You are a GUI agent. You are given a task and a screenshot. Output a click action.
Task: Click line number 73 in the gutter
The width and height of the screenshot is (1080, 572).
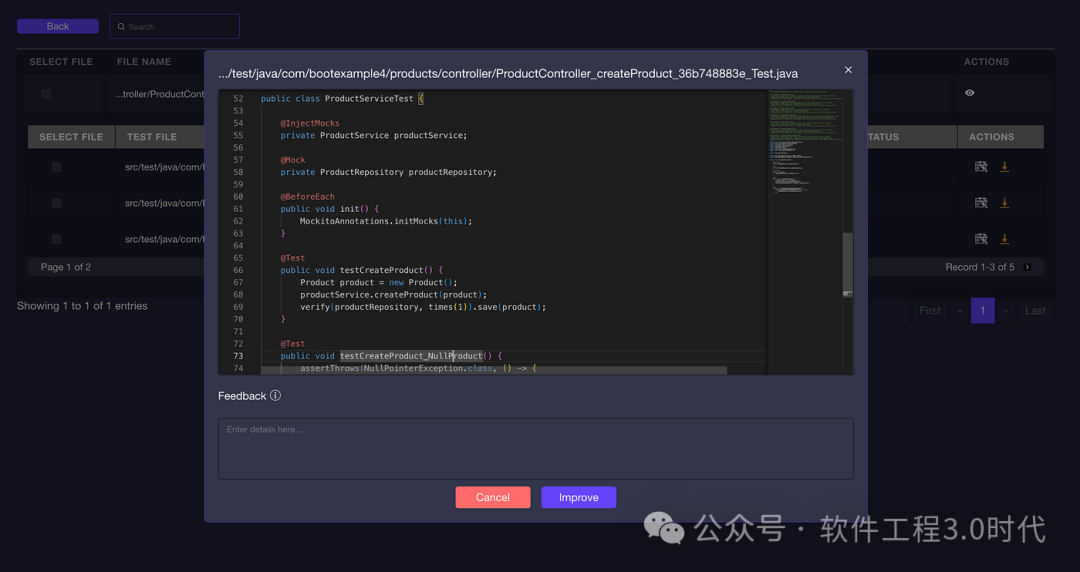tap(238, 356)
